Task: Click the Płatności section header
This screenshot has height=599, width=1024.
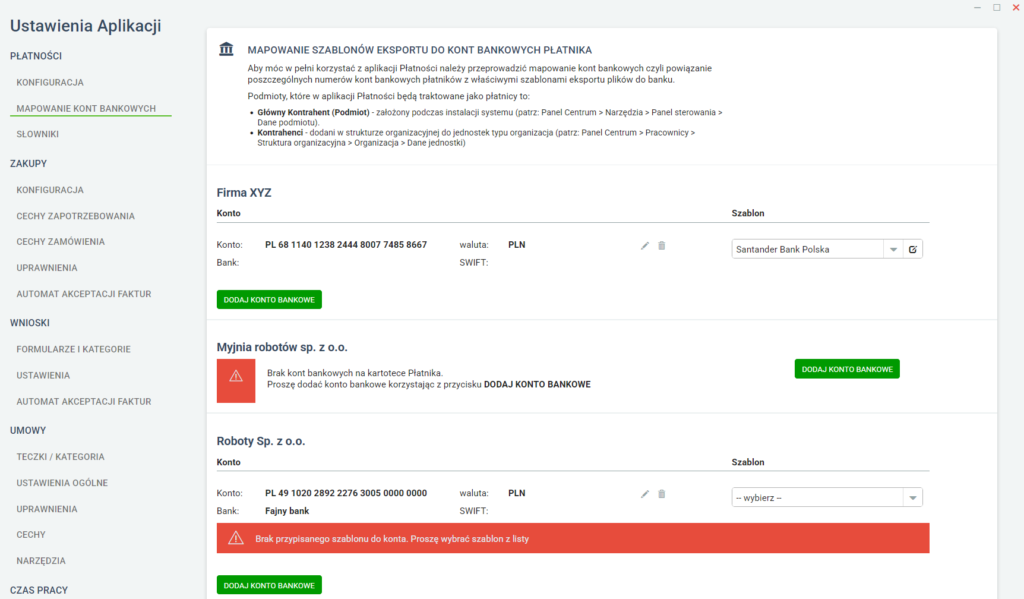Action: coord(36,56)
